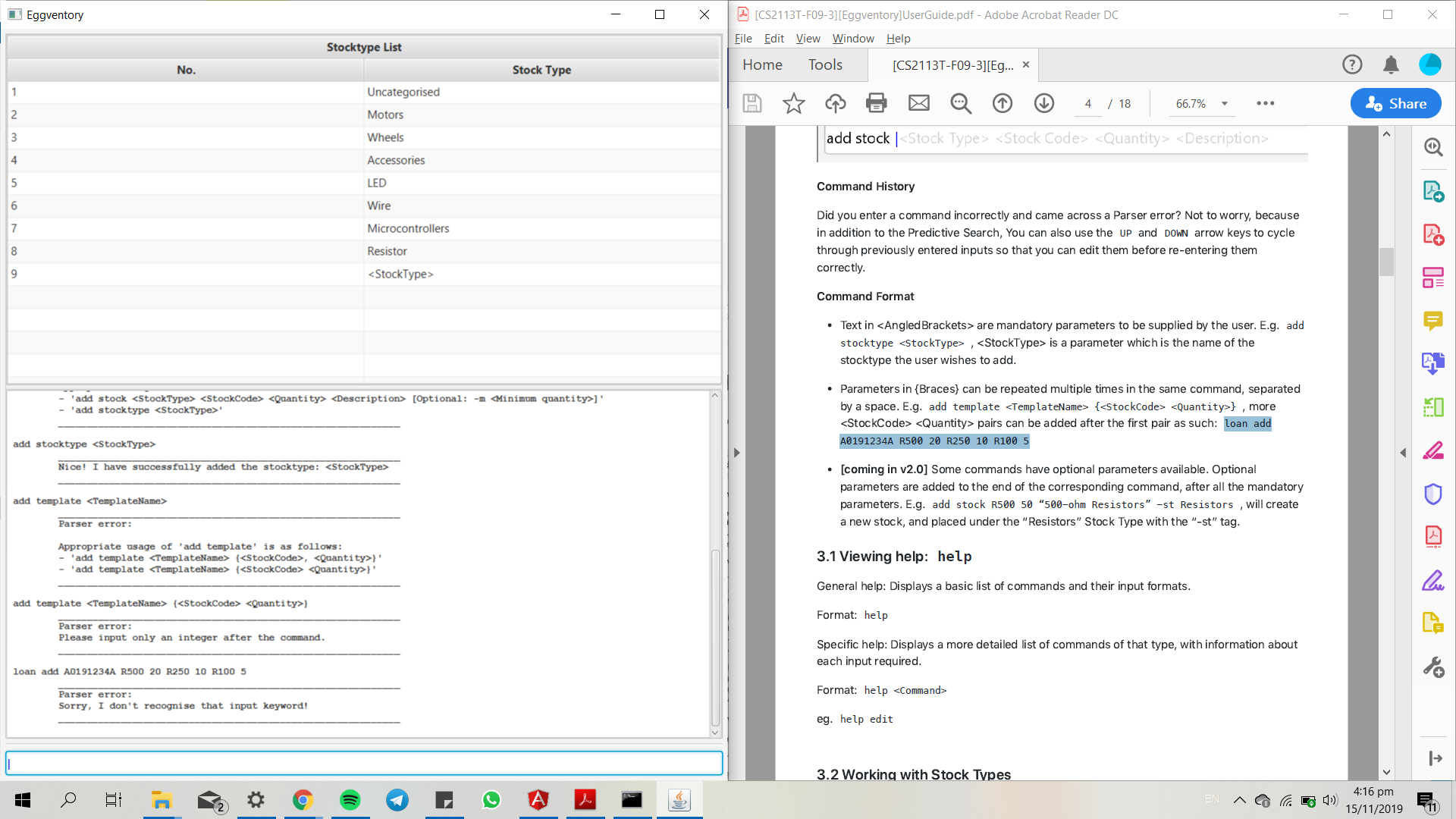Click the upload to cloud icon
The height and width of the screenshot is (819, 1456).
pyautogui.click(x=835, y=103)
